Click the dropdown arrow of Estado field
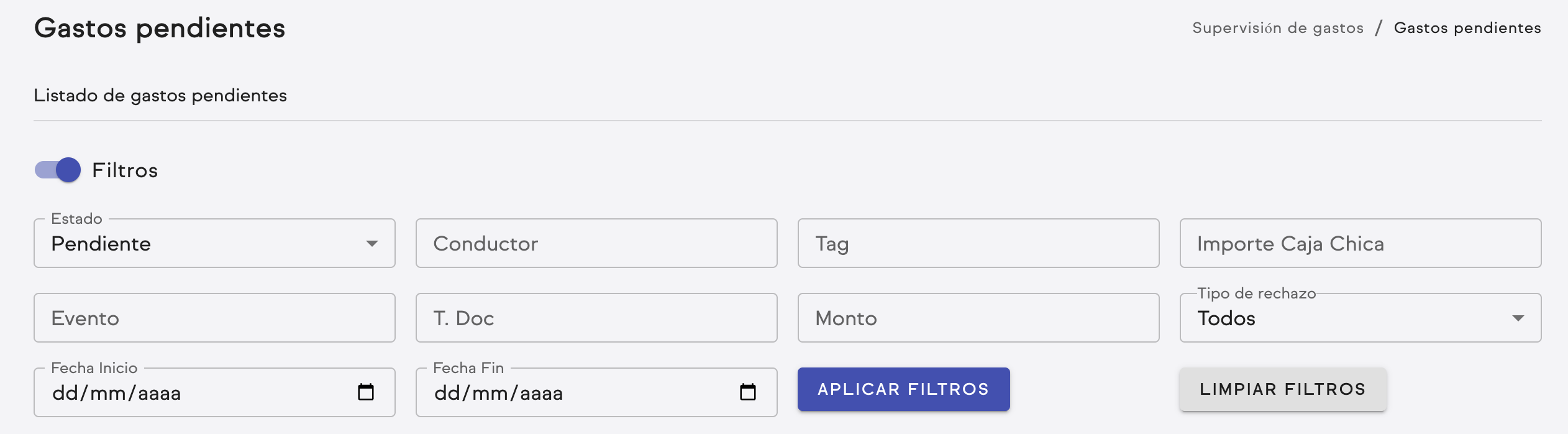1568x434 pixels. click(x=373, y=243)
